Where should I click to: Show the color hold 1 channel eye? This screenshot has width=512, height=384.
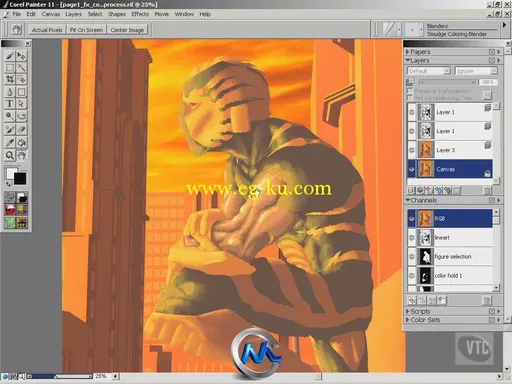412,276
